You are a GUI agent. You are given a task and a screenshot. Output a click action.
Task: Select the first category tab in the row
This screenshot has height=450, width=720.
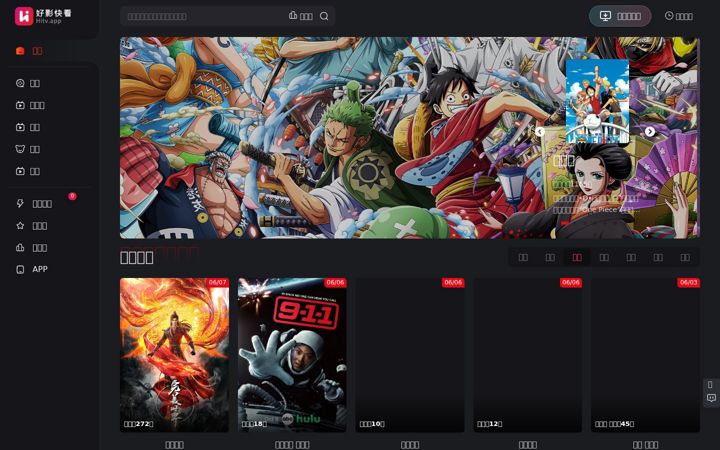tap(523, 258)
